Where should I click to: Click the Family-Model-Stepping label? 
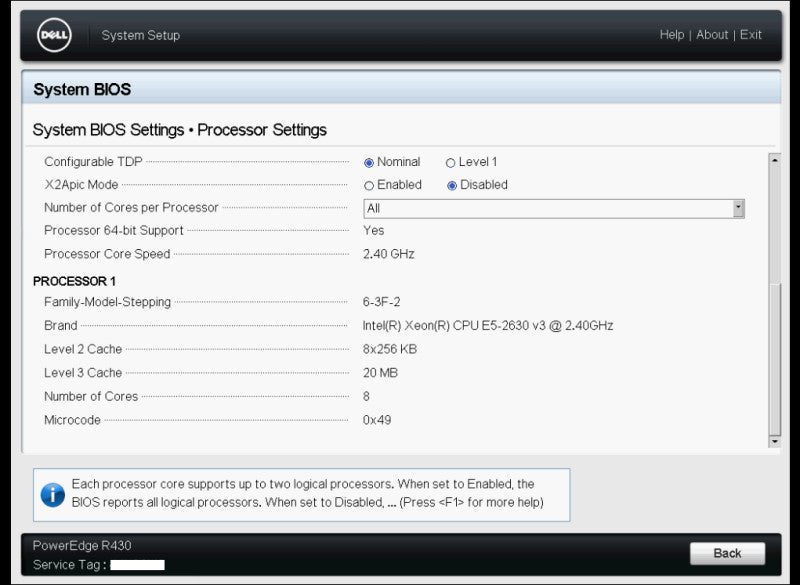[x=108, y=302]
